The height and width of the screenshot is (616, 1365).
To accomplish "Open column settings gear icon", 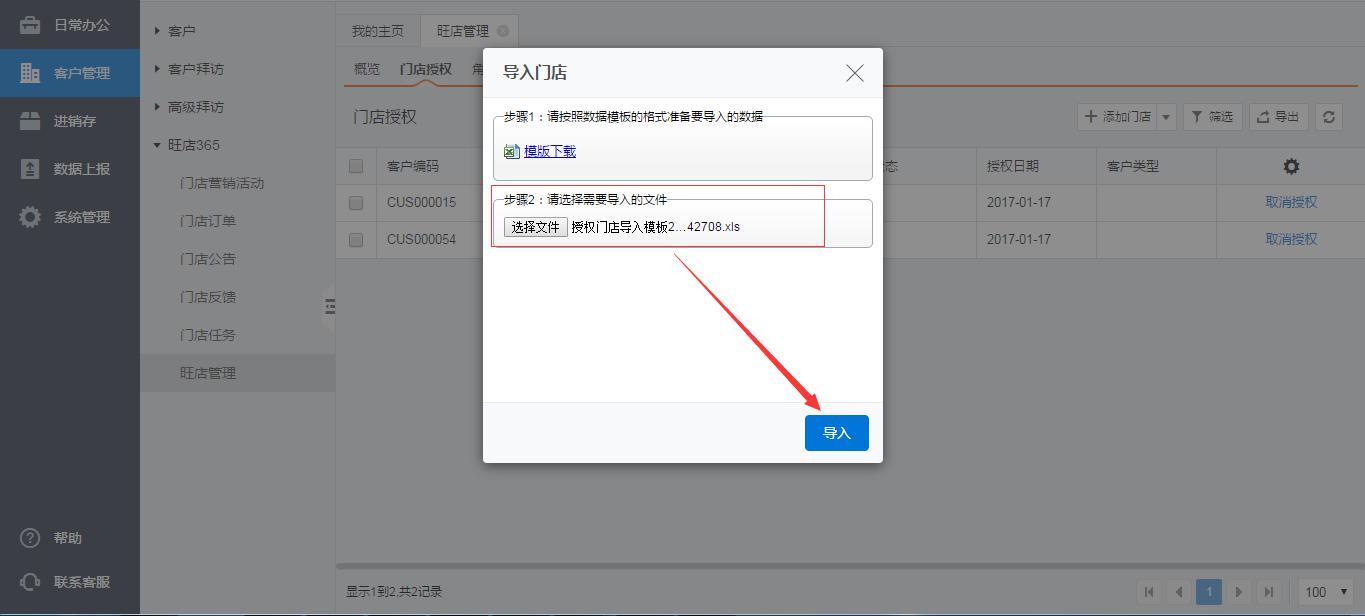I will 1290,166.
